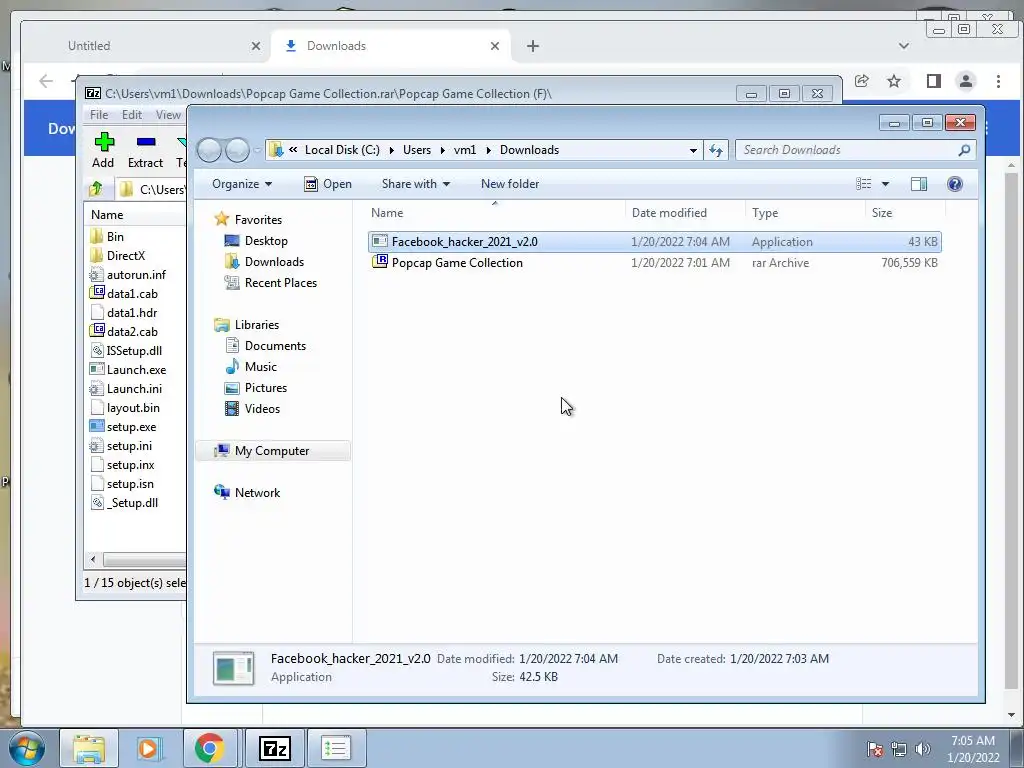
Task: Click the change view icon
Action: (863, 184)
